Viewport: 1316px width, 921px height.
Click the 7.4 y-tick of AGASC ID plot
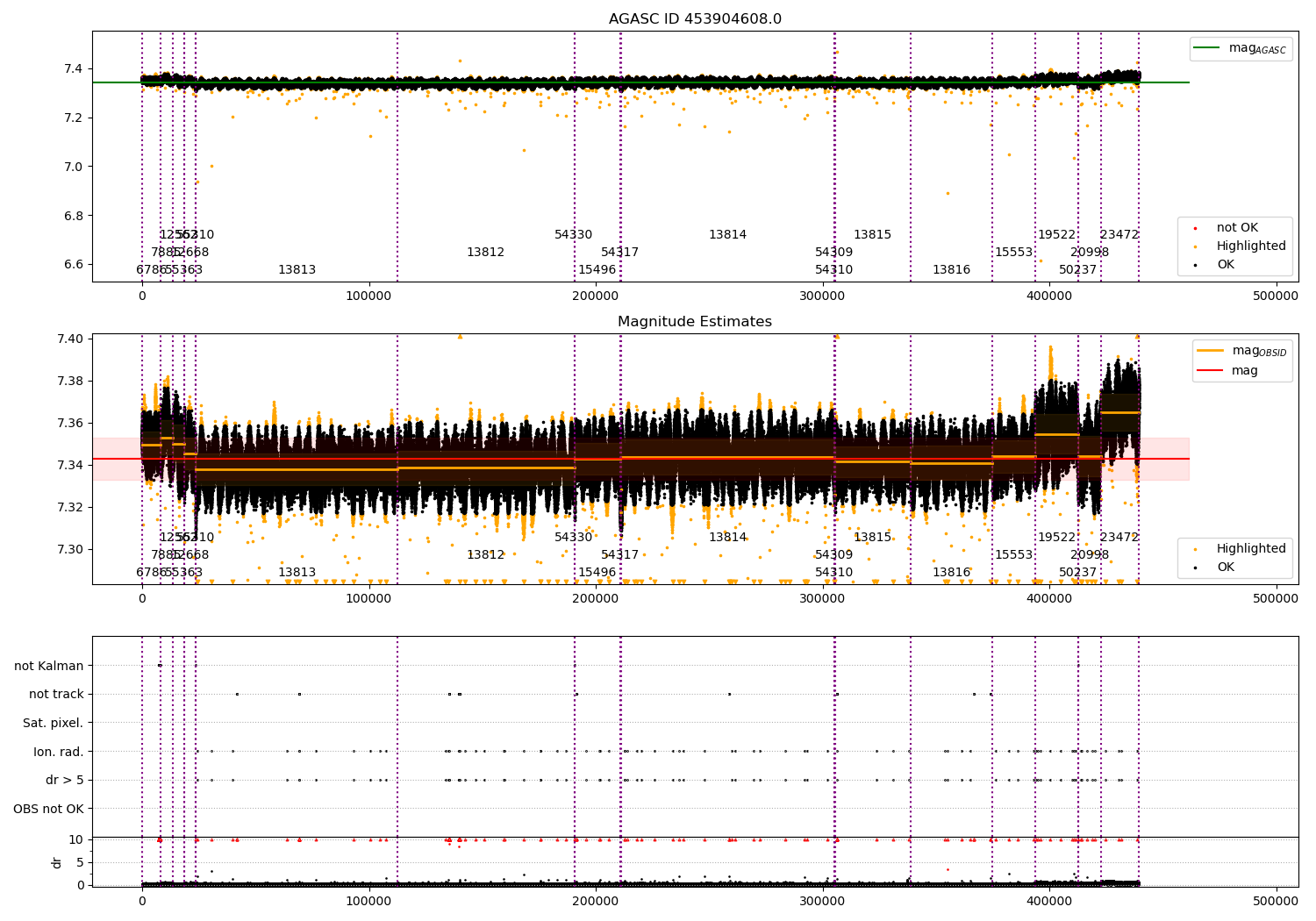74,69
